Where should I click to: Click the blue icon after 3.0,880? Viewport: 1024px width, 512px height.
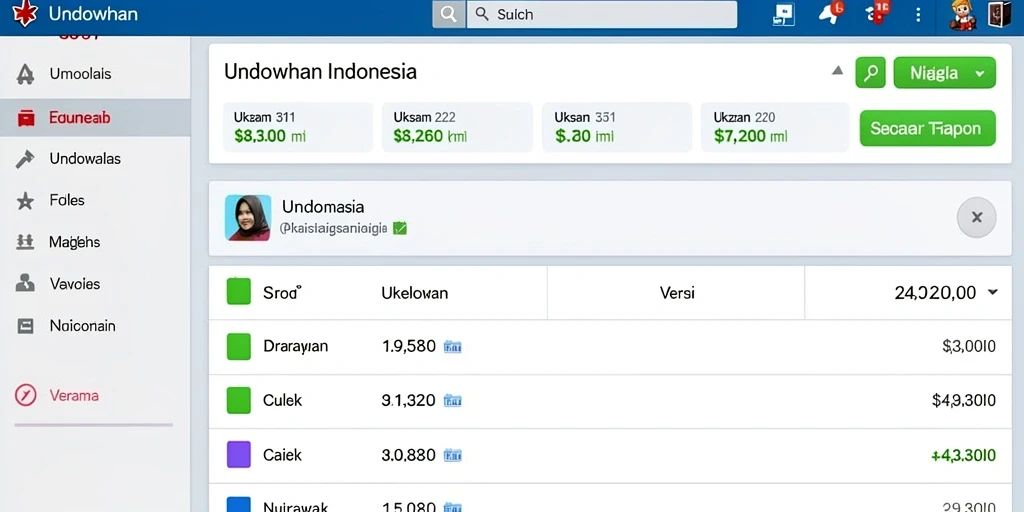point(453,455)
